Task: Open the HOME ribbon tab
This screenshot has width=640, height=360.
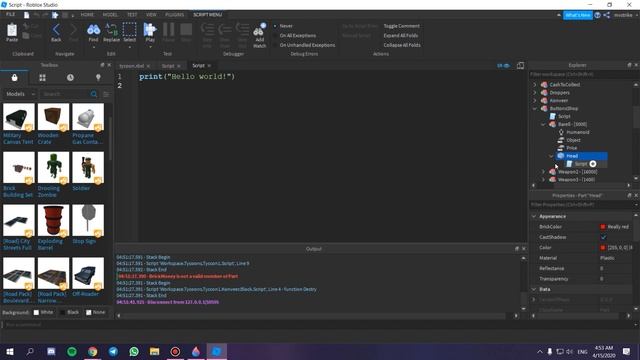Action: pos(87,15)
